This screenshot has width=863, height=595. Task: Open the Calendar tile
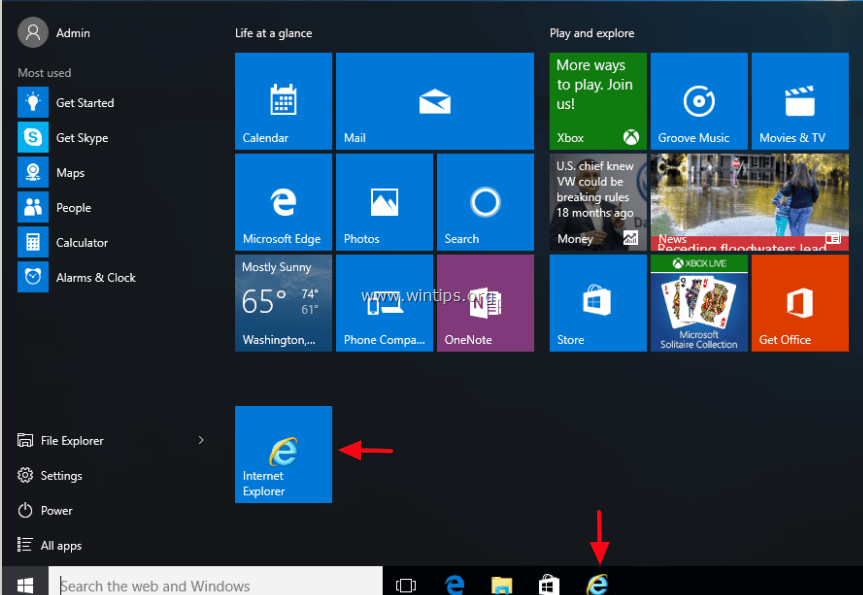coord(283,101)
